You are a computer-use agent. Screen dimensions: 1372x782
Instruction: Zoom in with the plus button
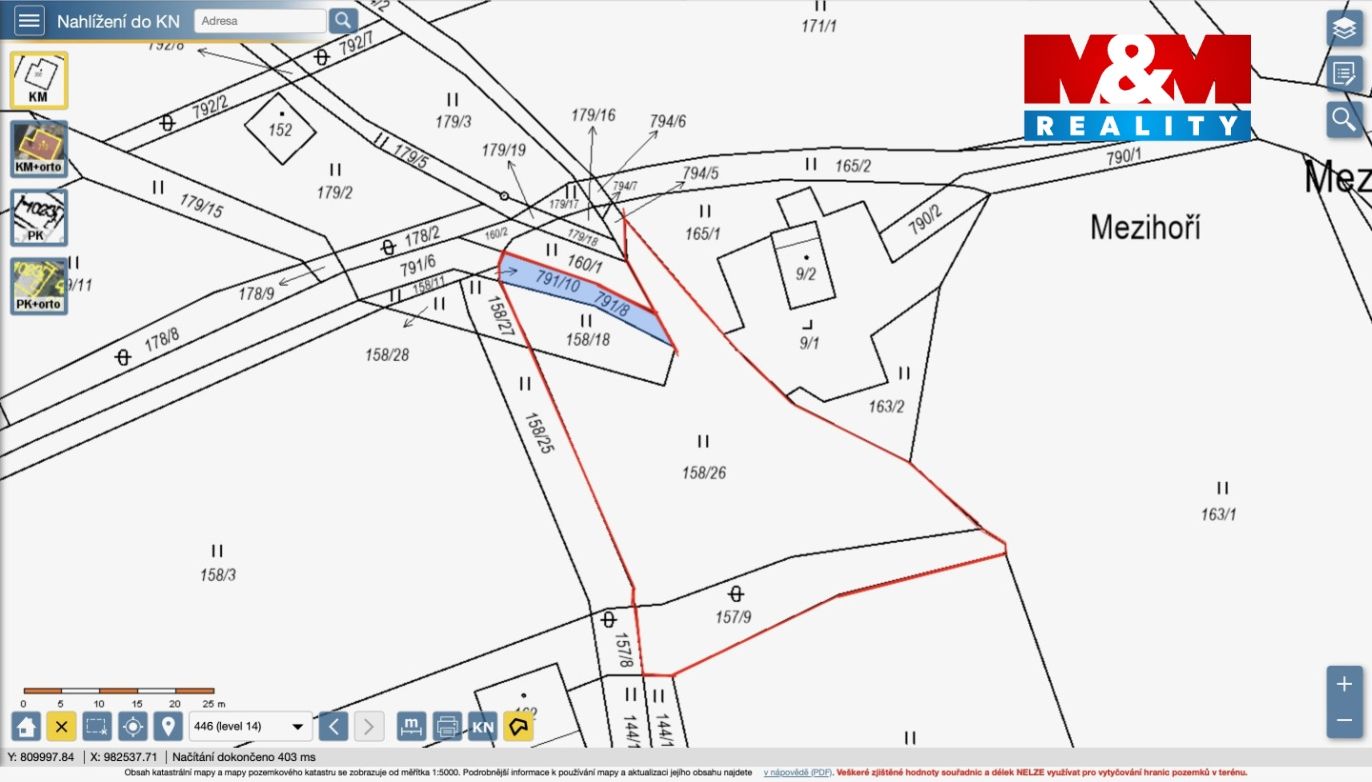(1344, 684)
